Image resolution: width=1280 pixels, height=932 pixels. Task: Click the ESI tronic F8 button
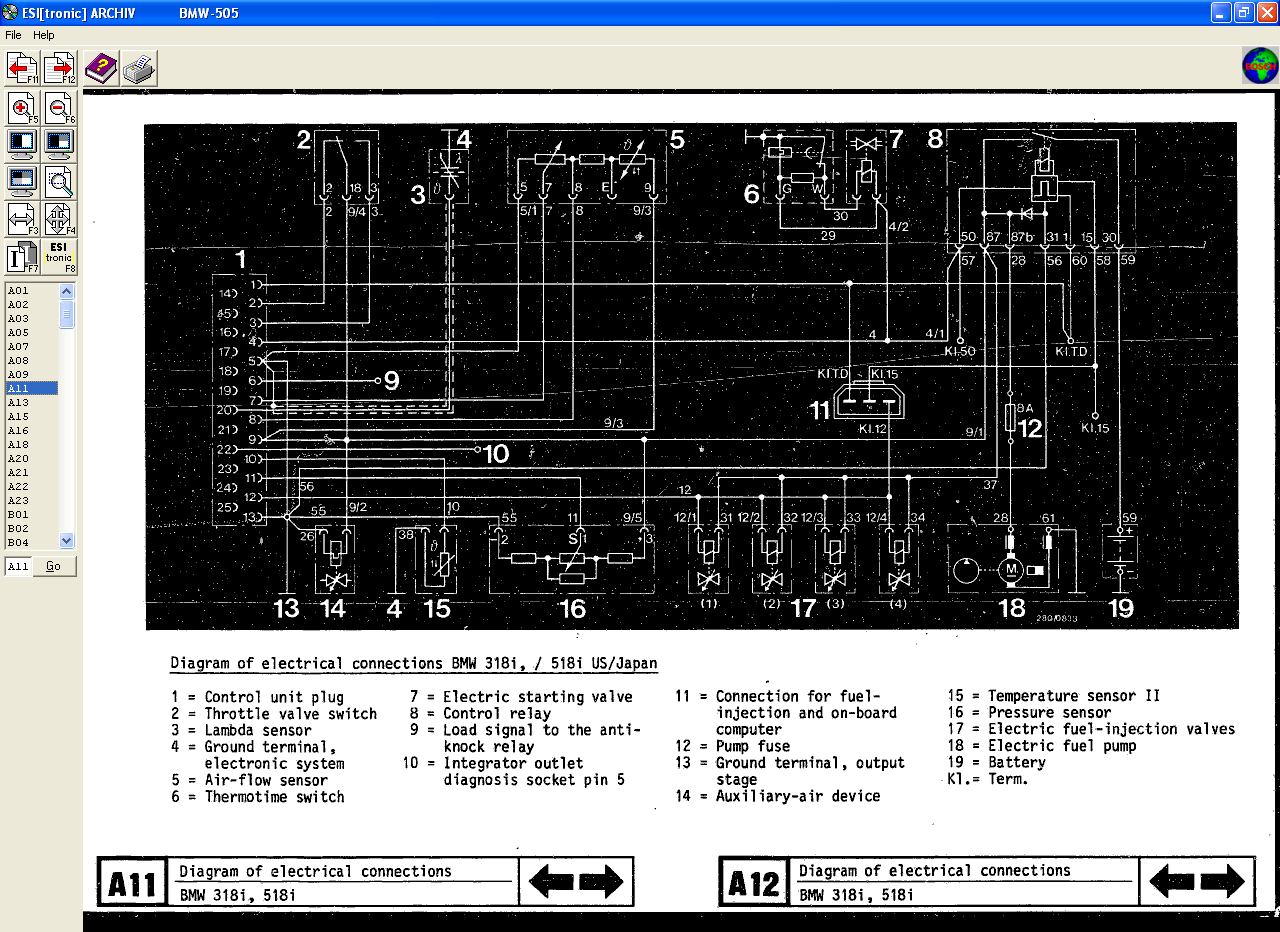(x=60, y=257)
